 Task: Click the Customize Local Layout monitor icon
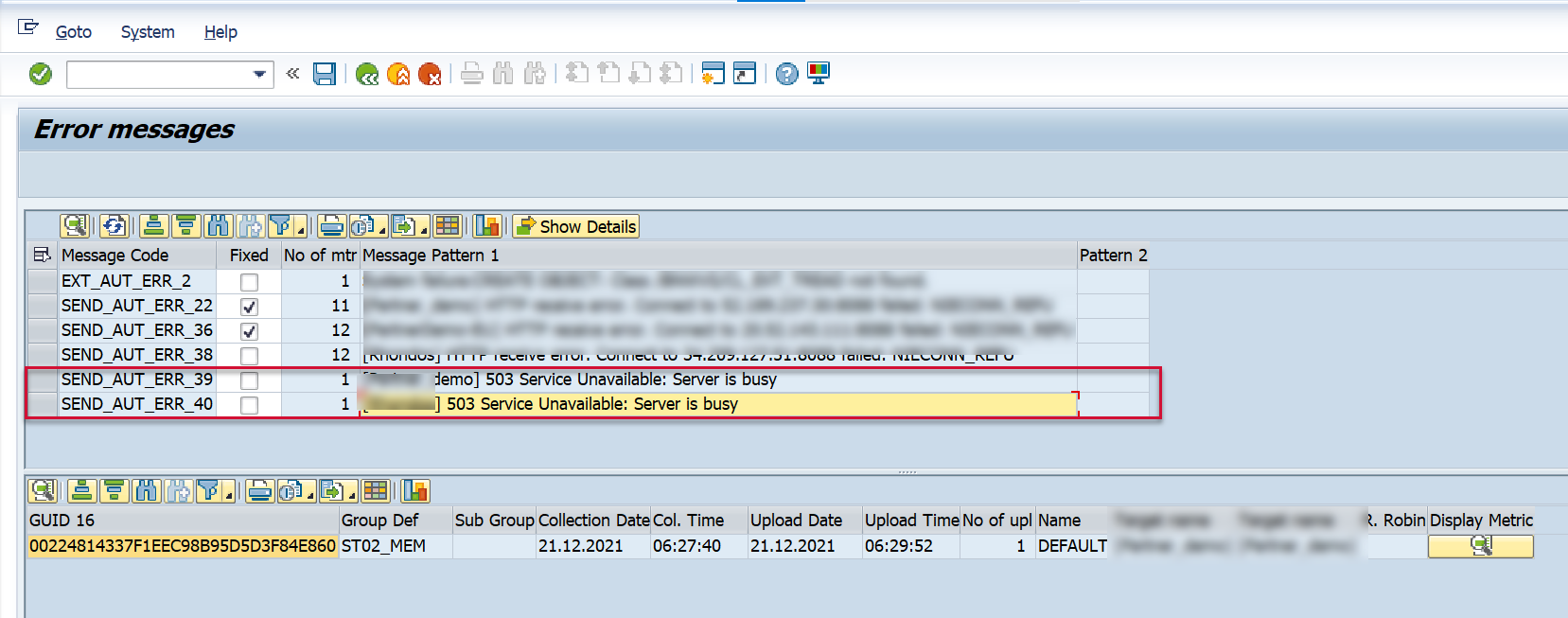(x=819, y=74)
